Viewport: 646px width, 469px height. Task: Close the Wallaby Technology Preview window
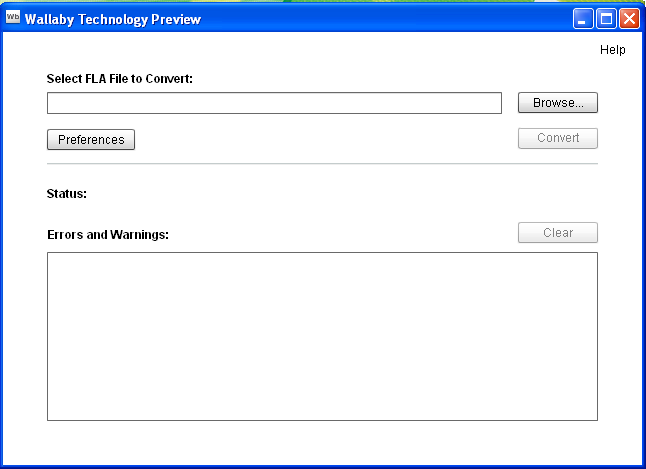point(630,19)
